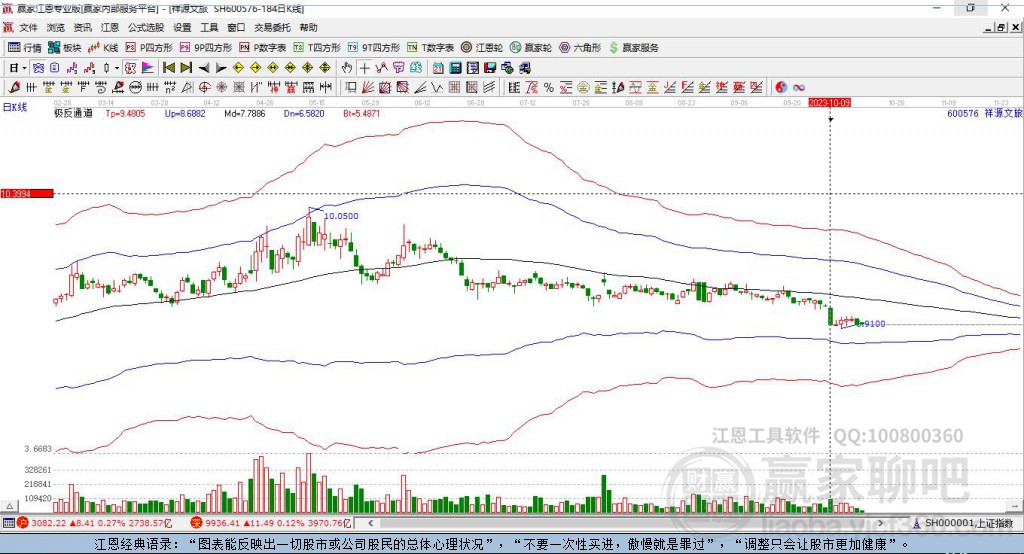The width and height of the screenshot is (1024, 554).
Task: Click the 600576 祥源文旅 stock label
Action: 984,113
